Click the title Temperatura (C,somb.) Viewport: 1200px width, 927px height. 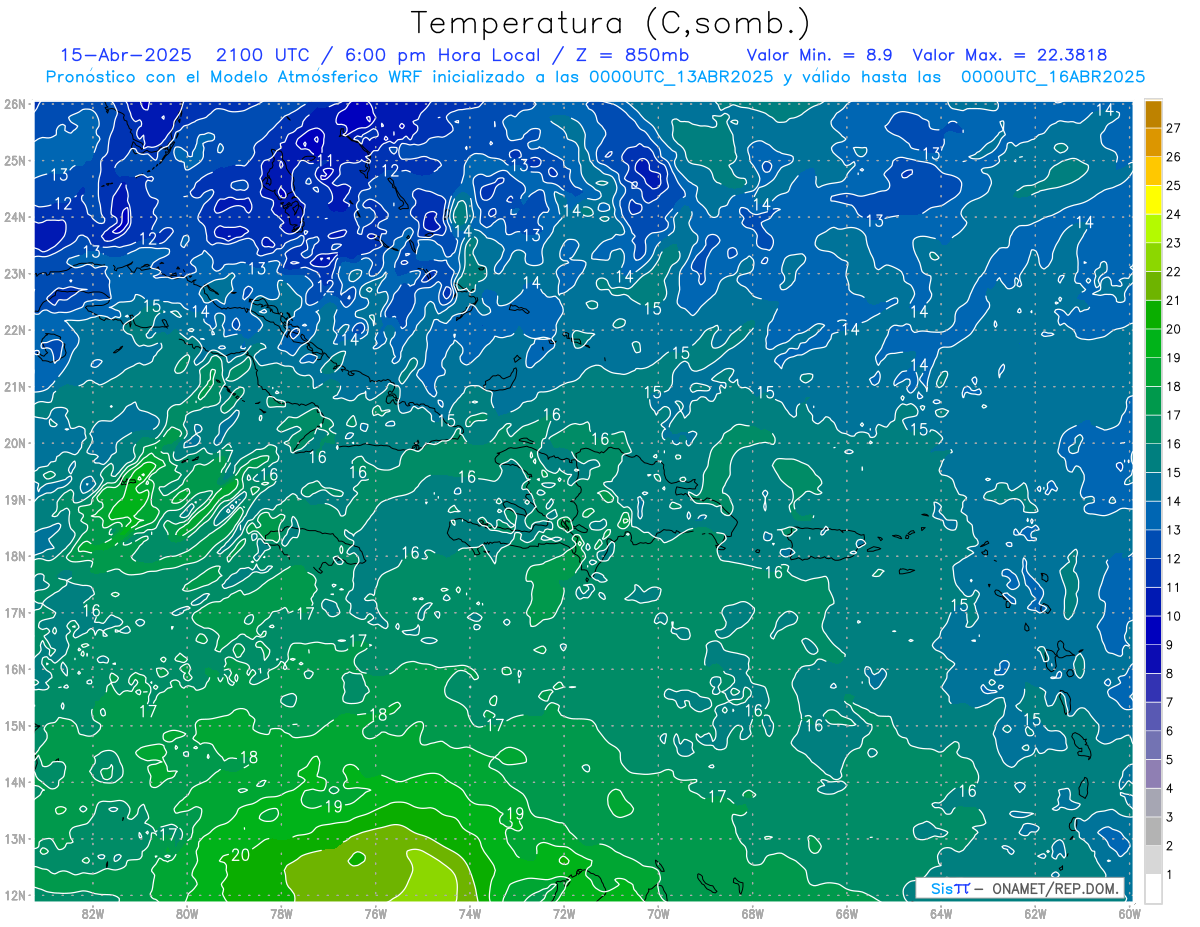tap(610, 23)
